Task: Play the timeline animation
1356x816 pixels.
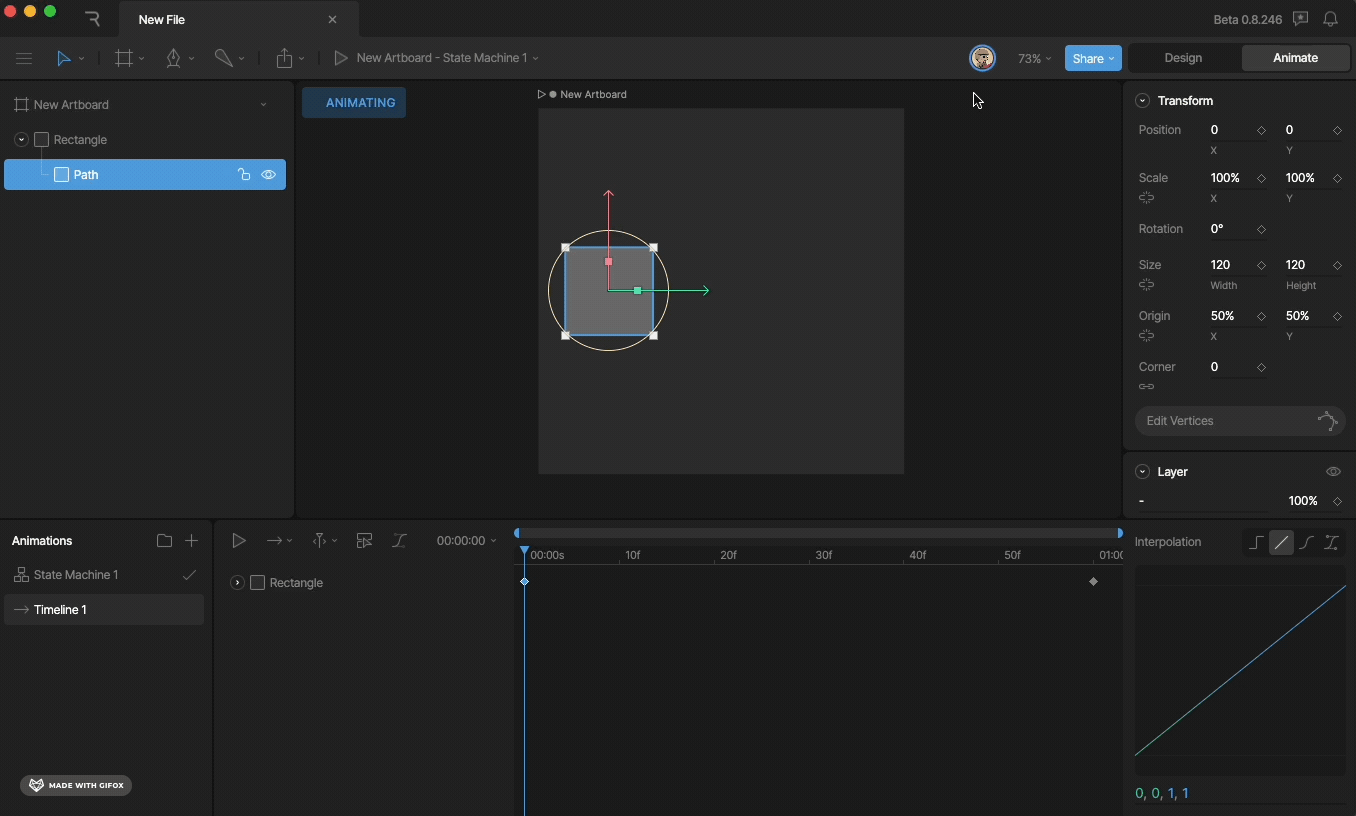Action: [239, 541]
